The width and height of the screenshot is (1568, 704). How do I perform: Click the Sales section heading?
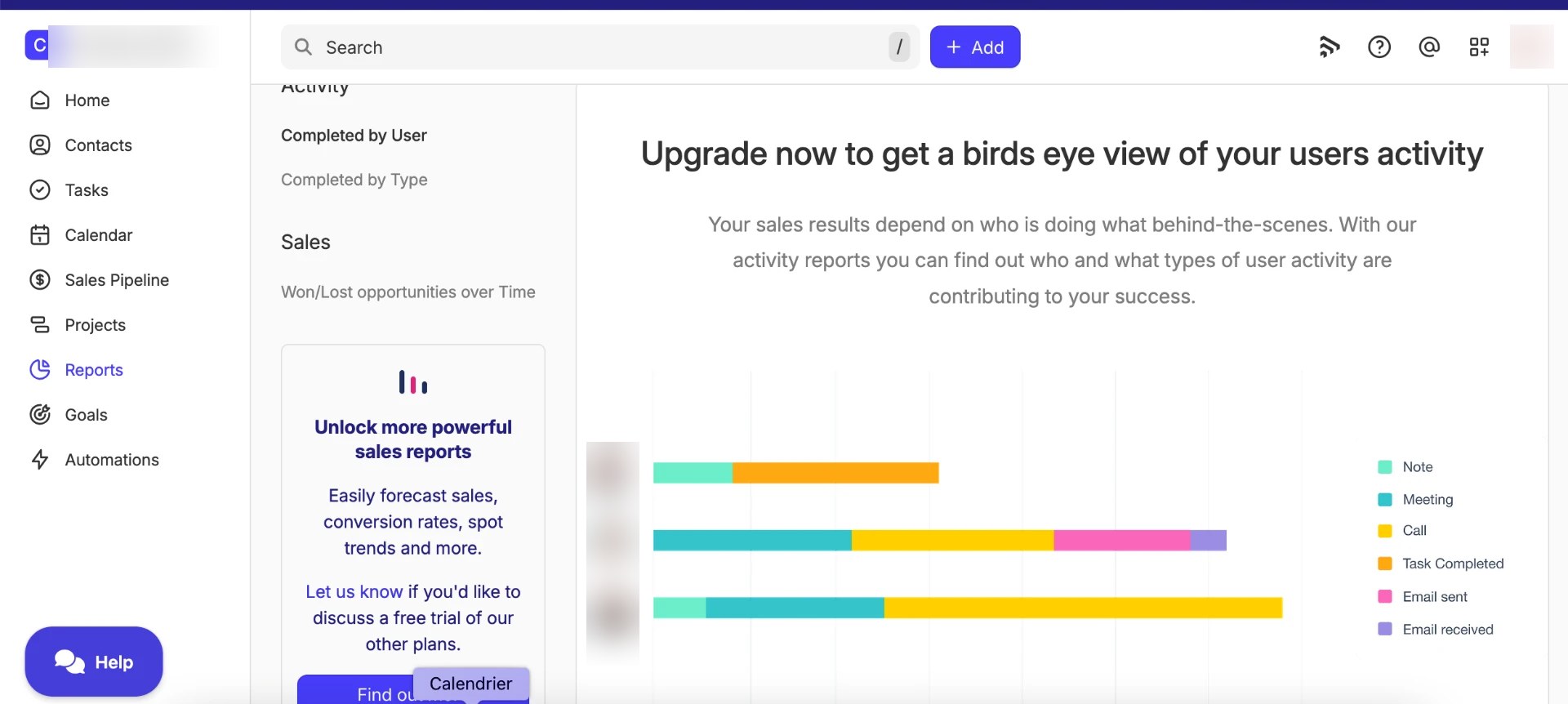coord(305,243)
